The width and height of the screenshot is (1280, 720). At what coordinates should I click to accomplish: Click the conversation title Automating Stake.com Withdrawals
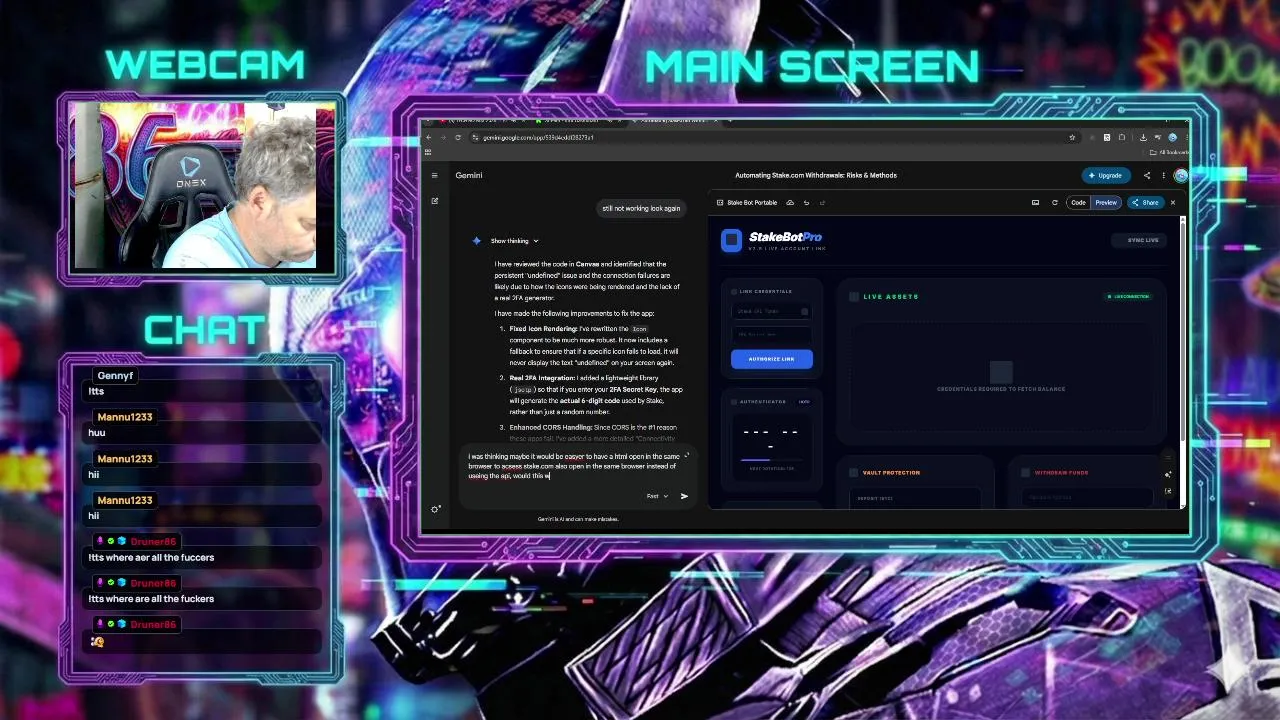click(816, 175)
